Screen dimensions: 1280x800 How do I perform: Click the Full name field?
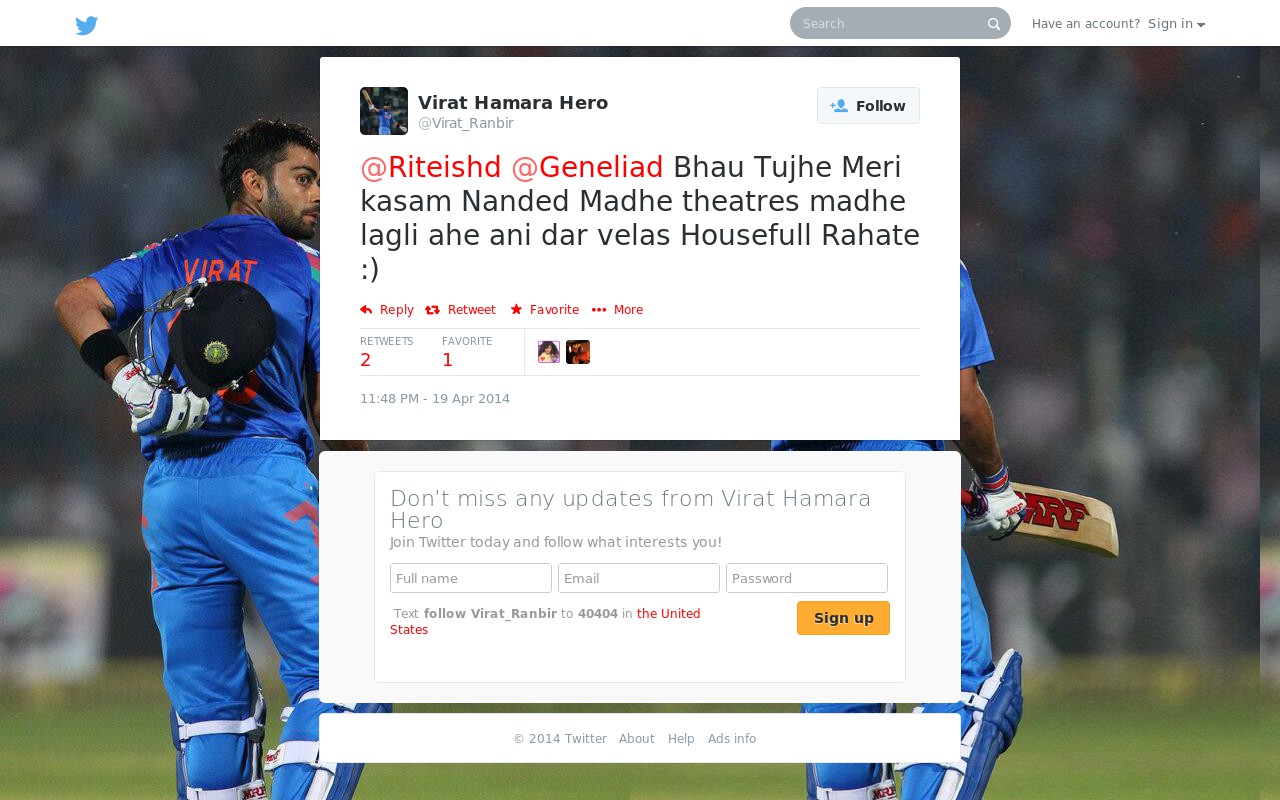click(x=471, y=578)
